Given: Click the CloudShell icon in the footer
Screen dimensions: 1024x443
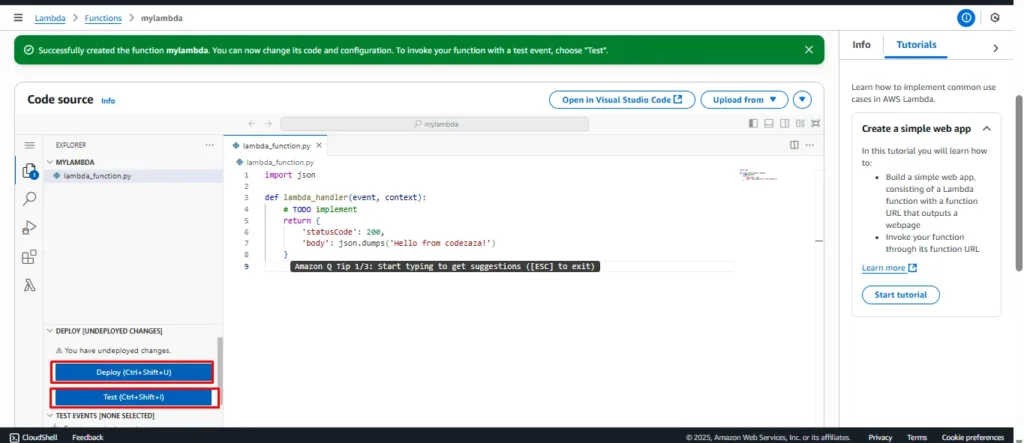Looking at the screenshot, I should [x=14, y=437].
